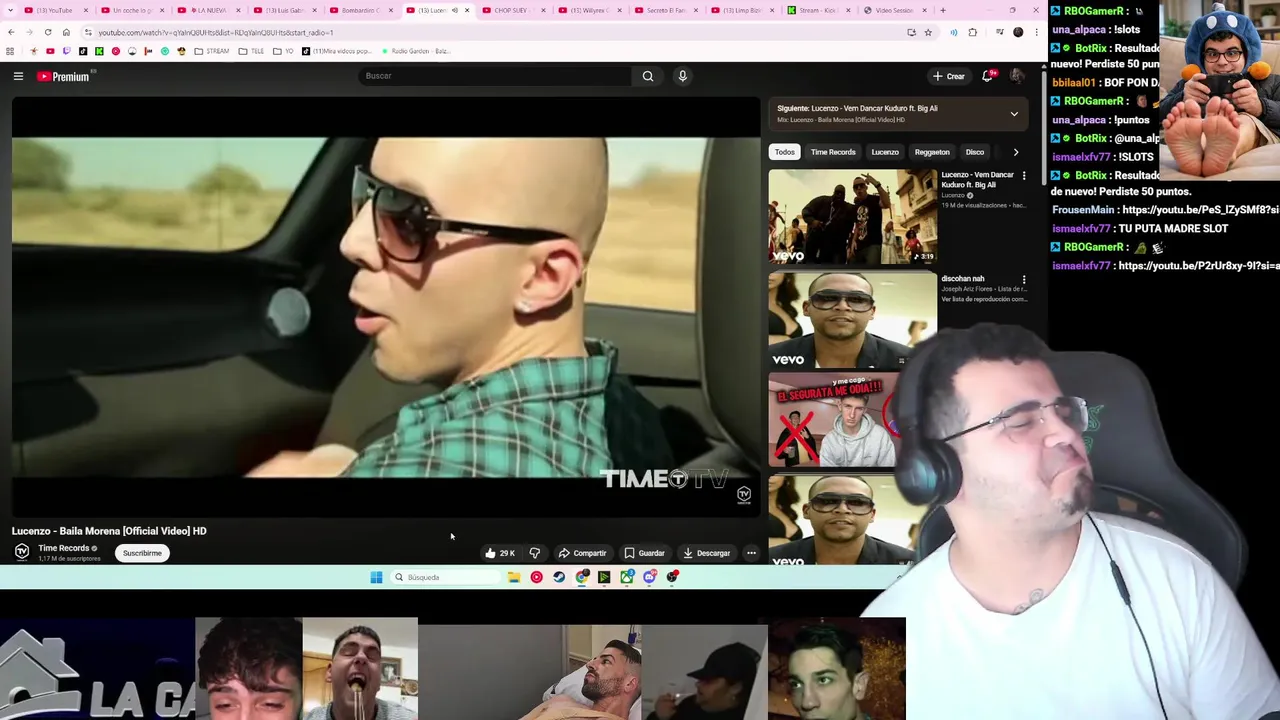
Task: Open the browser home page
Action: click(x=66, y=32)
